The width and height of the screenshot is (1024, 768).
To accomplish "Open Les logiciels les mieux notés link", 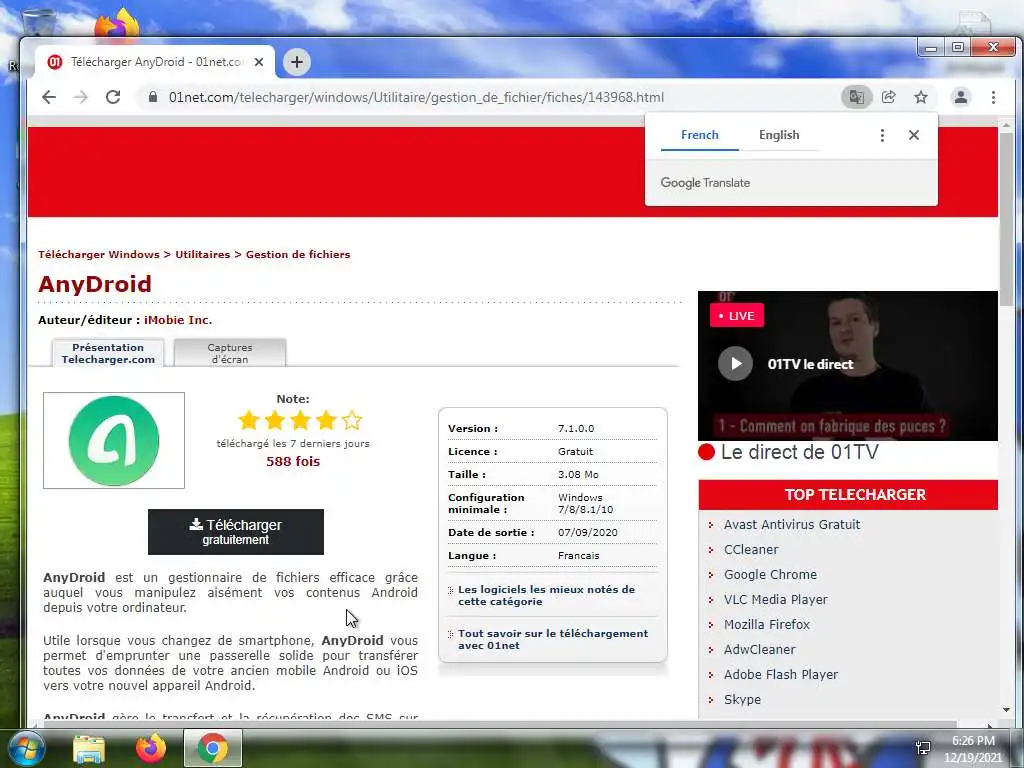I will [546, 595].
